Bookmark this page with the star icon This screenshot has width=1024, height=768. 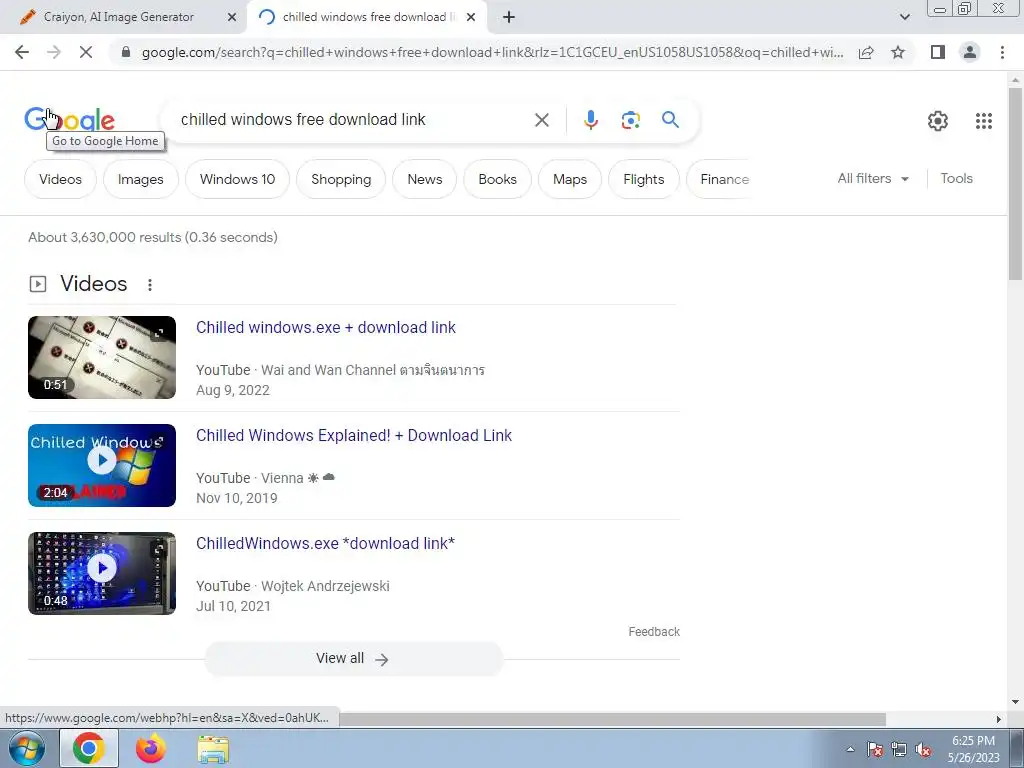coord(898,52)
